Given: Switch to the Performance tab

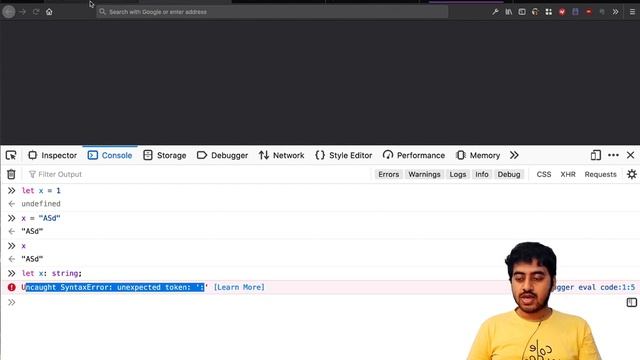Looking at the screenshot, I should [x=414, y=156].
